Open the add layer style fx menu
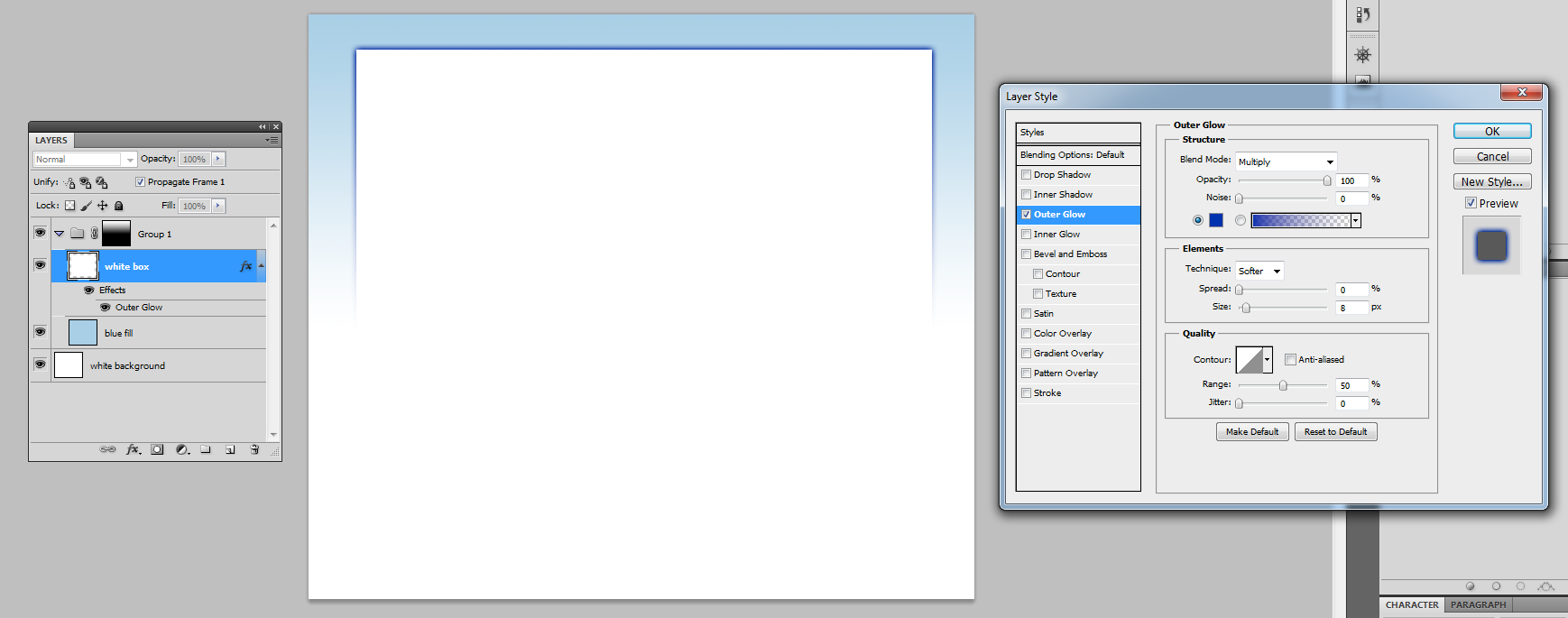The width and height of the screenshot is (1568, 618). (x=133, y=449)
